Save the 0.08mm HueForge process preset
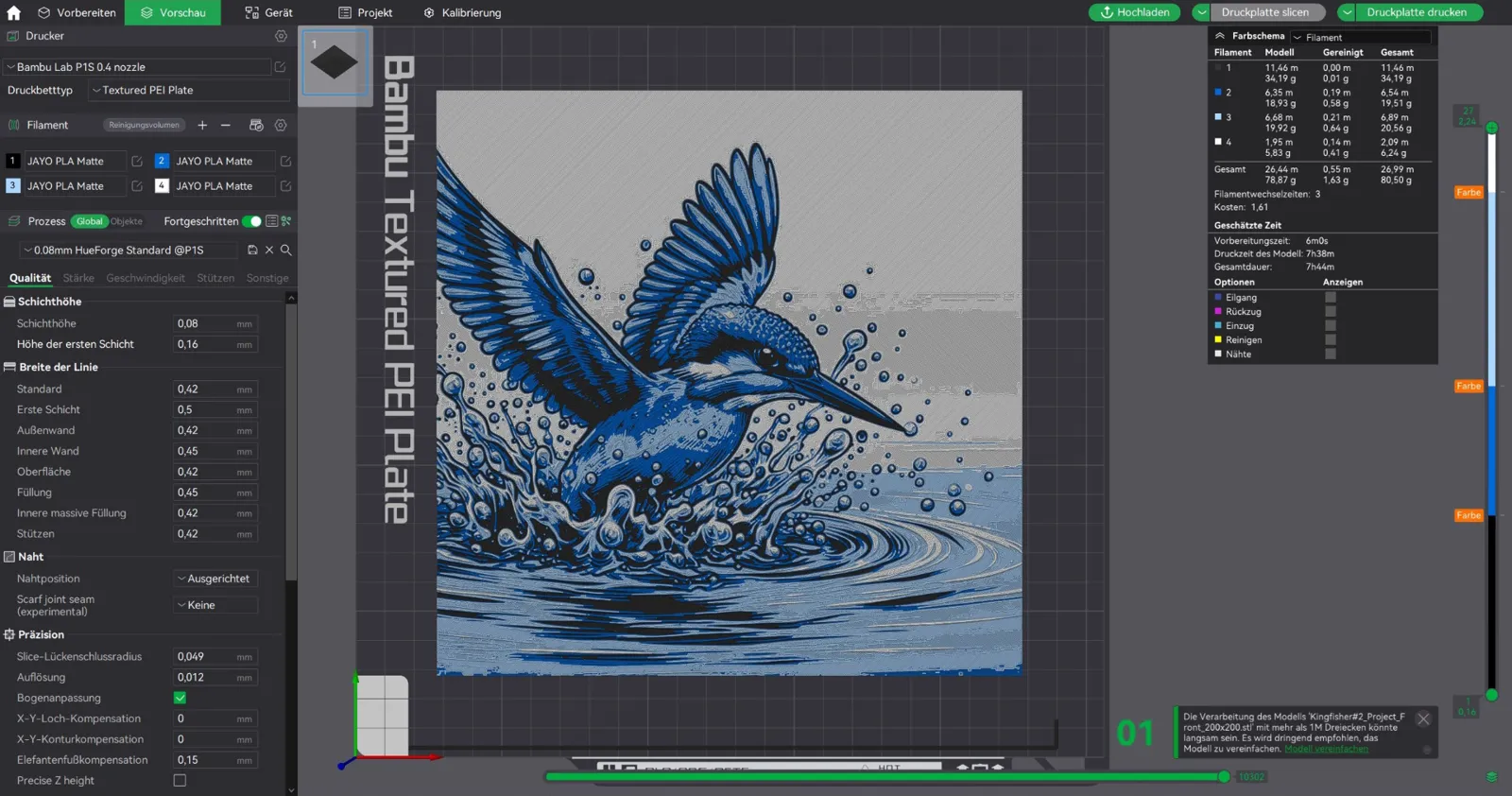1512x796 pixels. (252, 251)
